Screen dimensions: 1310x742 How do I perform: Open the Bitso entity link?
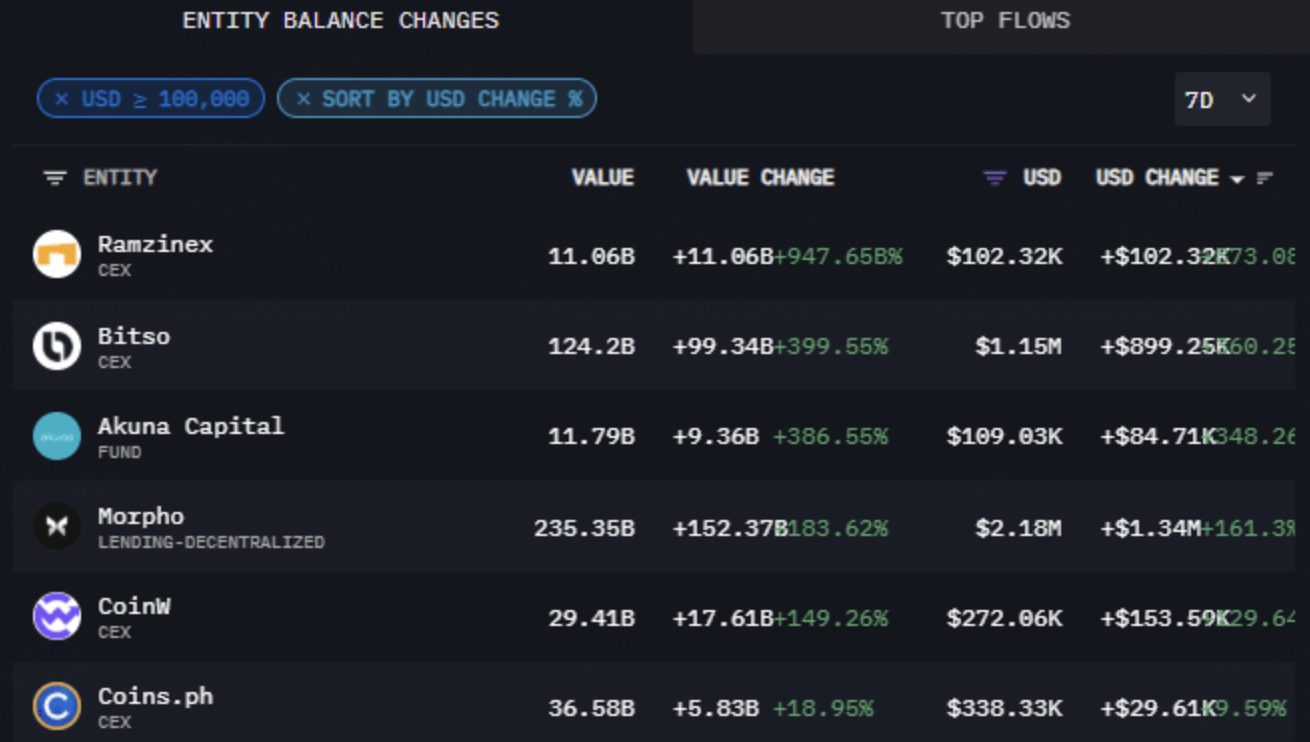[134, 336]
